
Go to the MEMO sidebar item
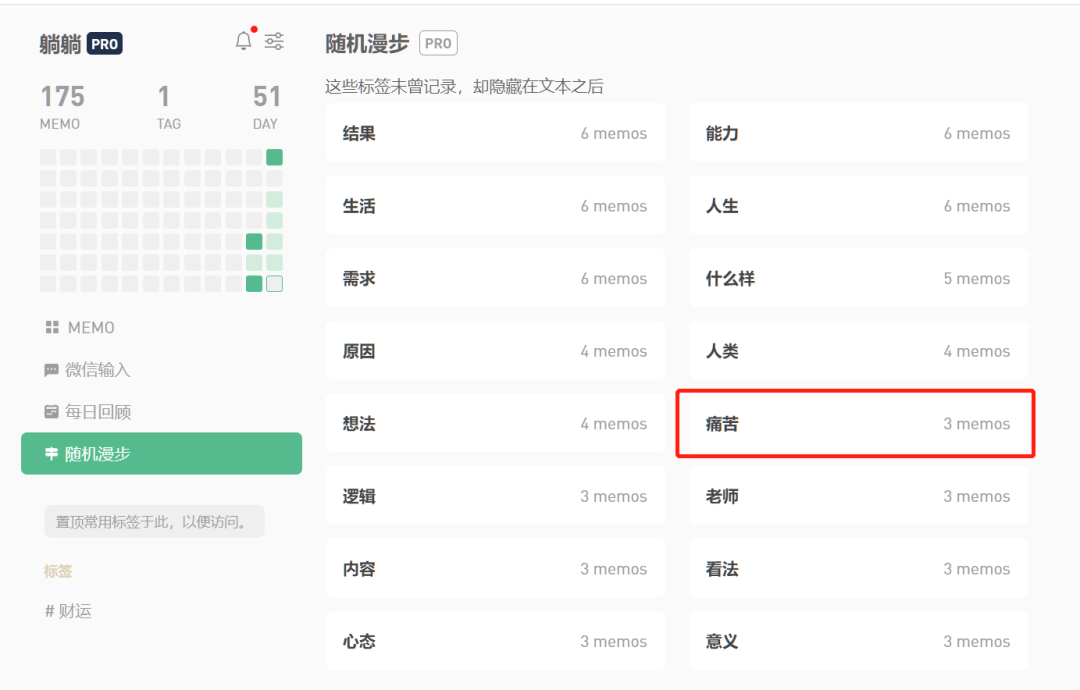click(80, 328)
